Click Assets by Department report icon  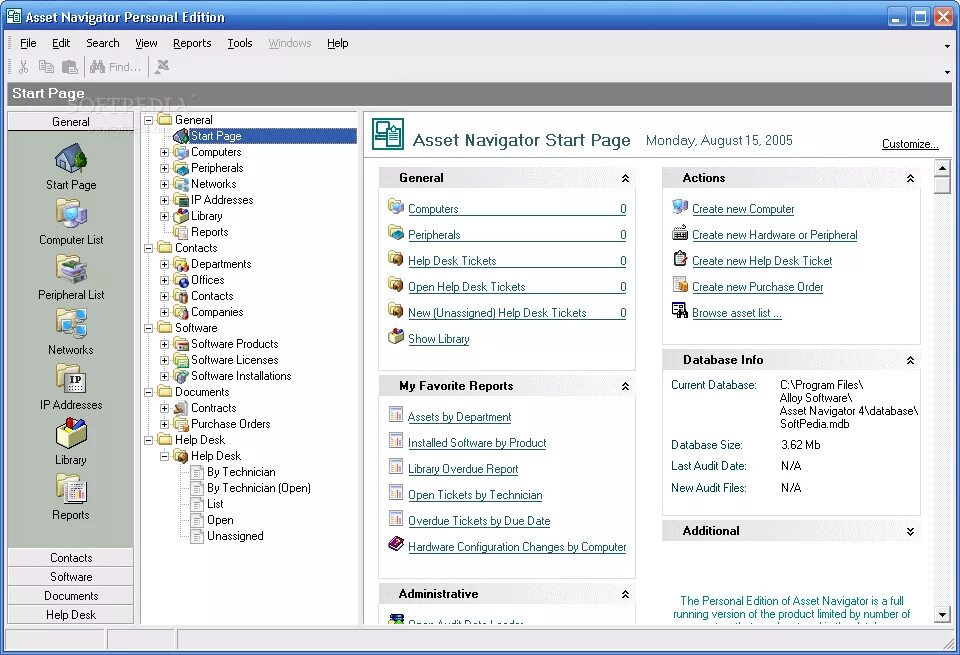[396, 414]
